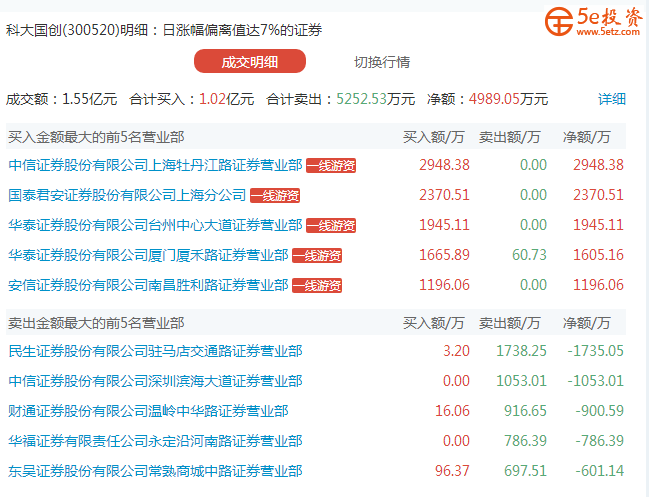This screenshot has height=497, width=649.
Task: Click 合计买入 1.02亿元 value
Action: click(226, 99)
